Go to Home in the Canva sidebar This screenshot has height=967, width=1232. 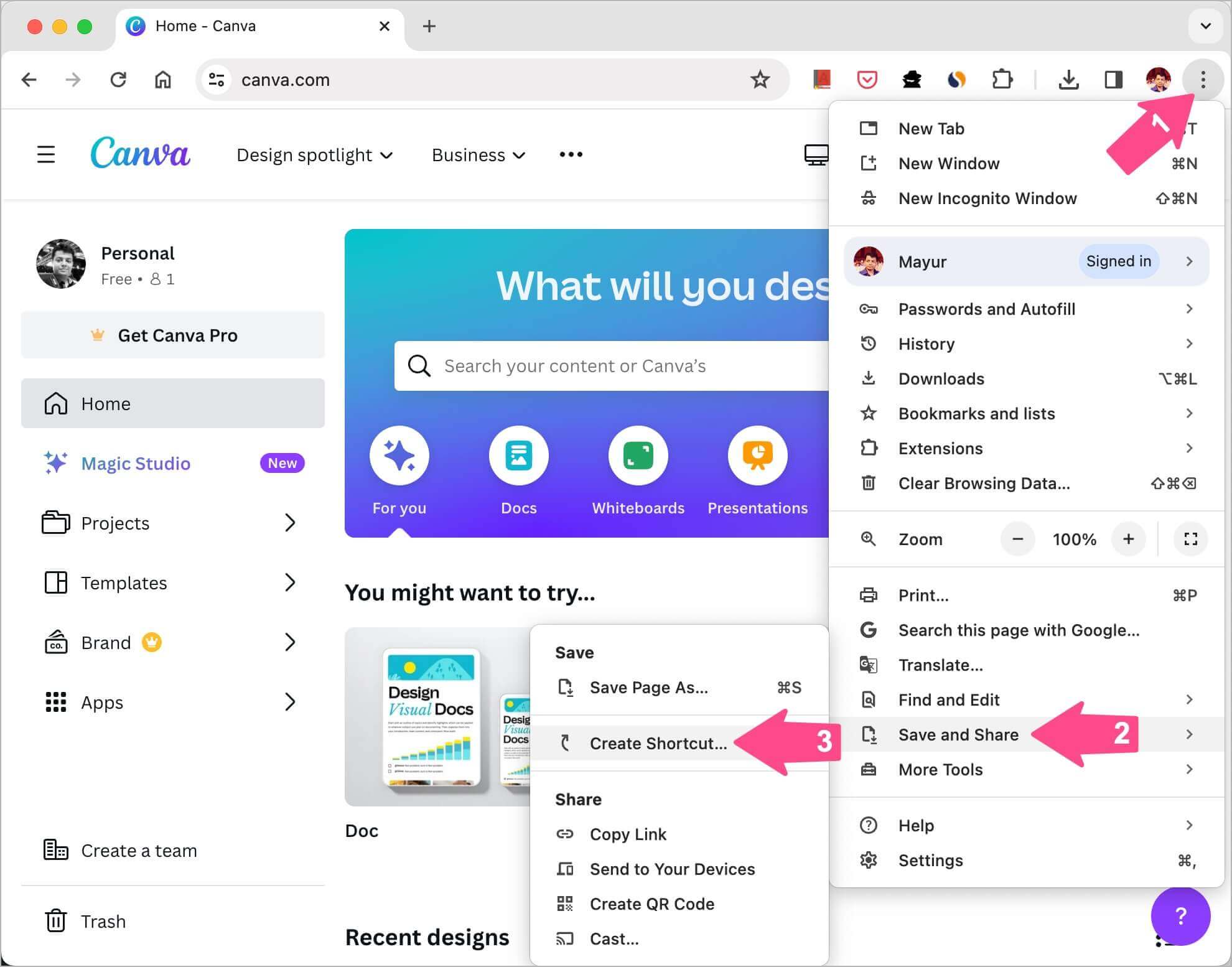click(x=173, y=403)
